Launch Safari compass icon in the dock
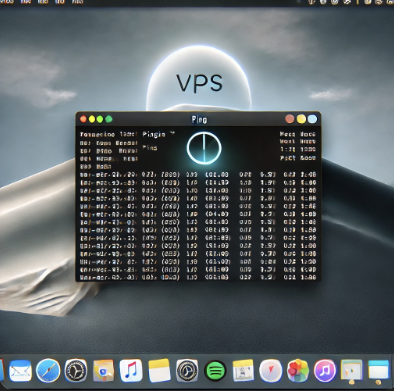Viewport: 394px width, 391px height. pyautogui.click(x=48, y=371)
